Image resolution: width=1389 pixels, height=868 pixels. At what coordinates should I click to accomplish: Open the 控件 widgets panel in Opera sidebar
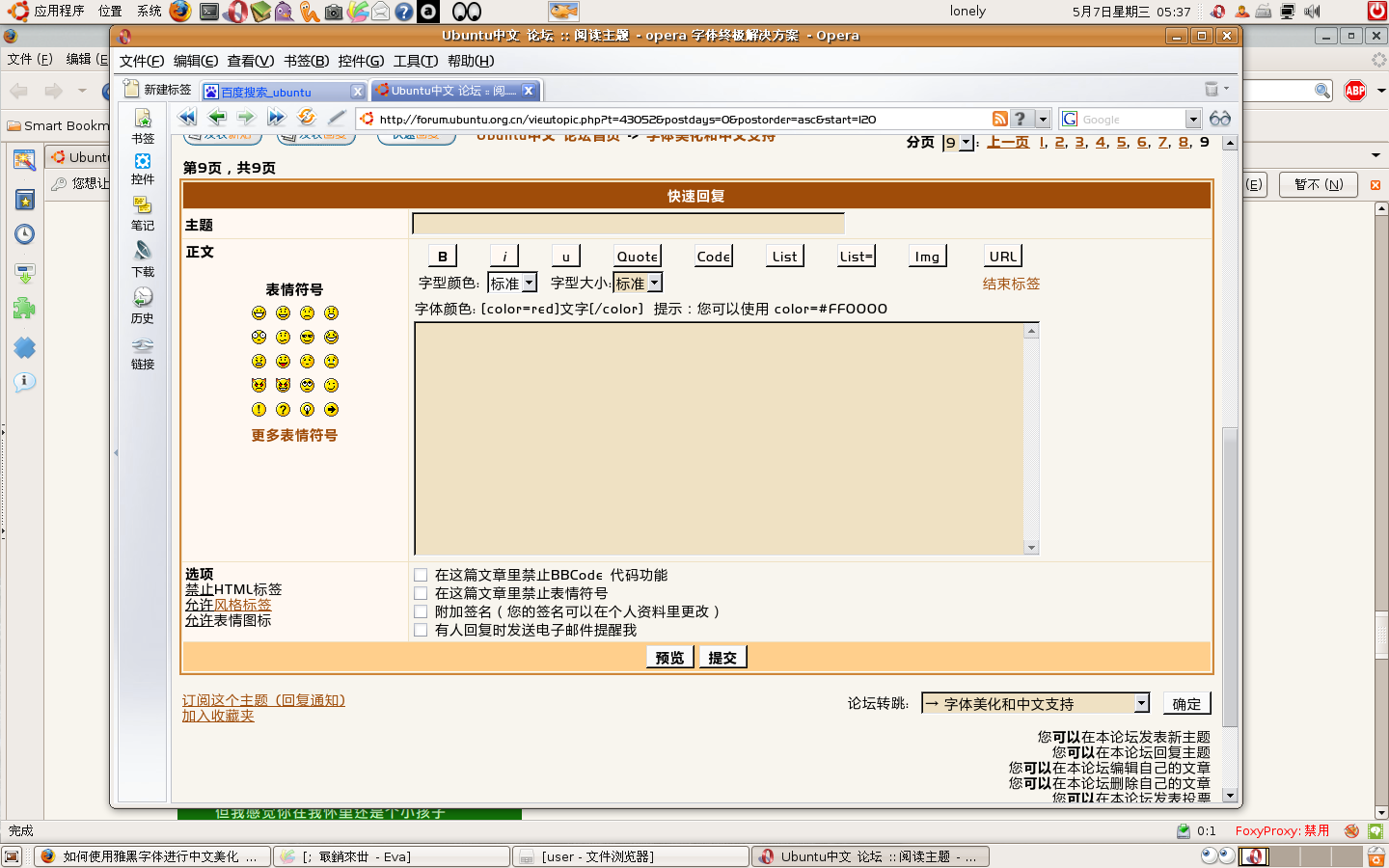(x=143, y=169)
